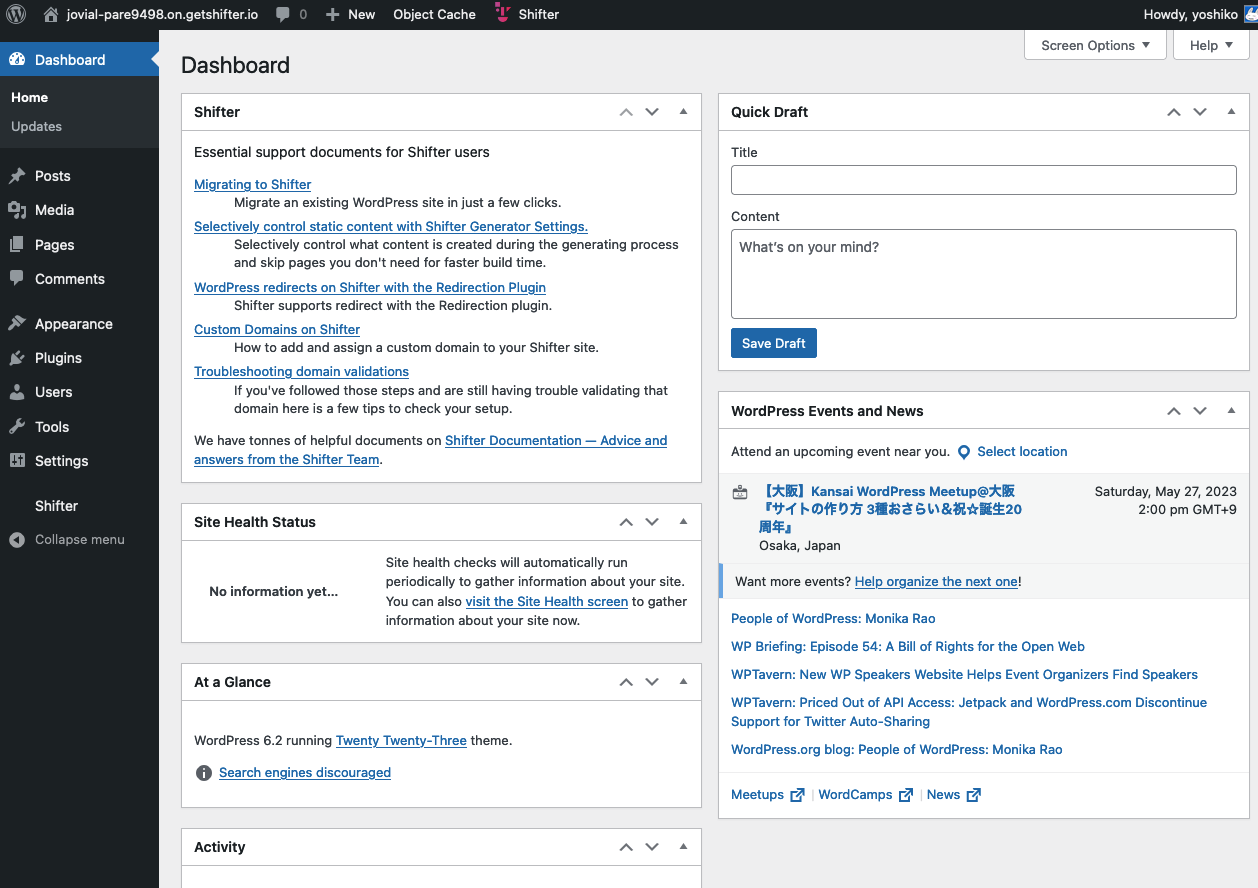Click the external link icon next to News
The height and width of the screenshot is (888, 1258).
pyautogui.click(x=974, y=795)
